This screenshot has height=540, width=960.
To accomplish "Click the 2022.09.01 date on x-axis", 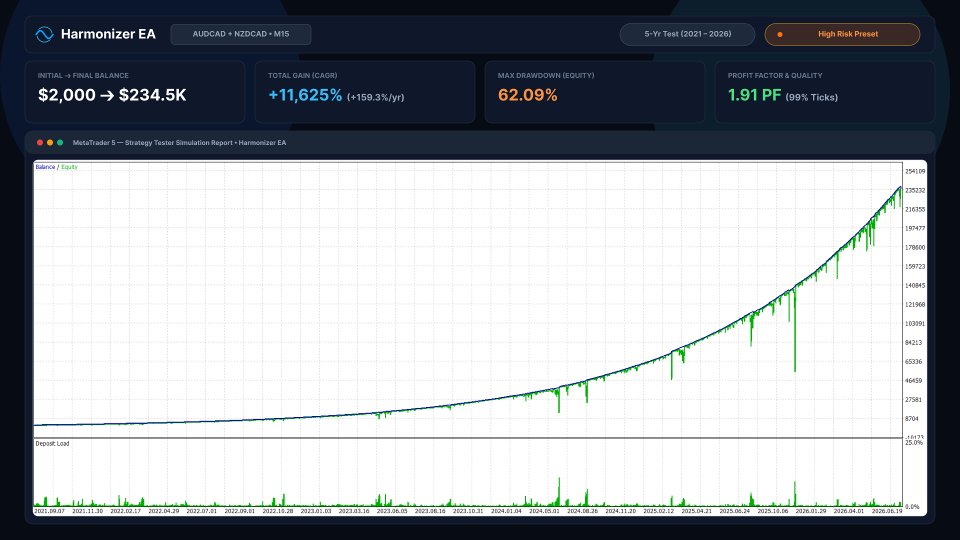I will pos(239,511).
